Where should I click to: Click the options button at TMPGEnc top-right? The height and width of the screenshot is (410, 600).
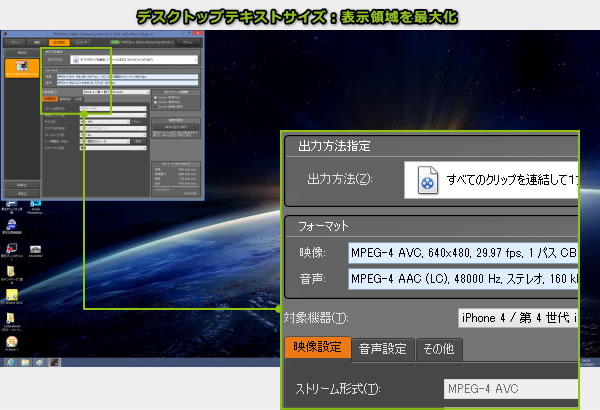[x=188, y=42]
